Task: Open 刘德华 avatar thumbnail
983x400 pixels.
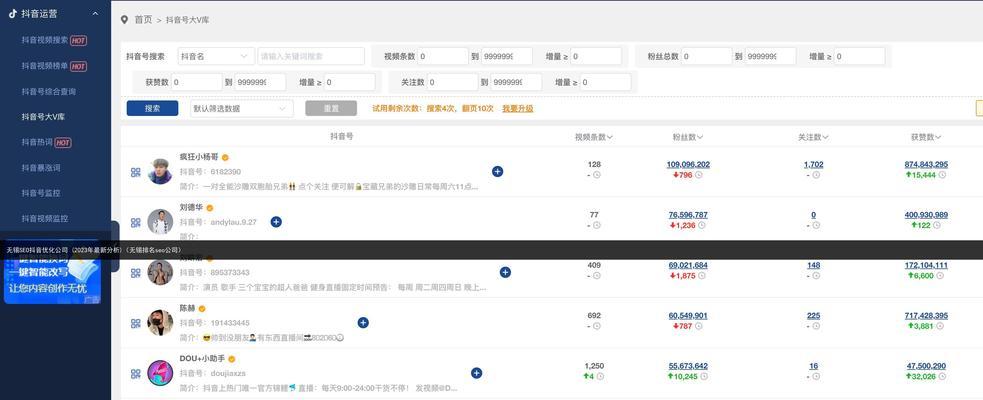Action: (x=160, y=221)
